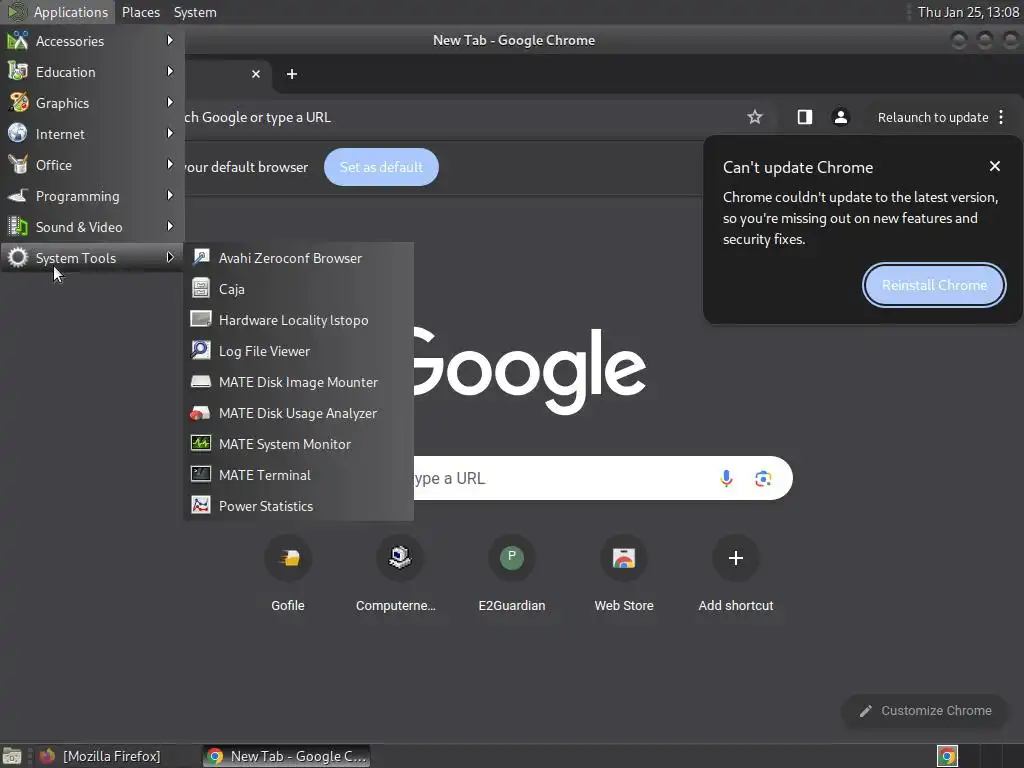
Task: Click the MATE System Monitor graph icon
Action: pos(200,443)
